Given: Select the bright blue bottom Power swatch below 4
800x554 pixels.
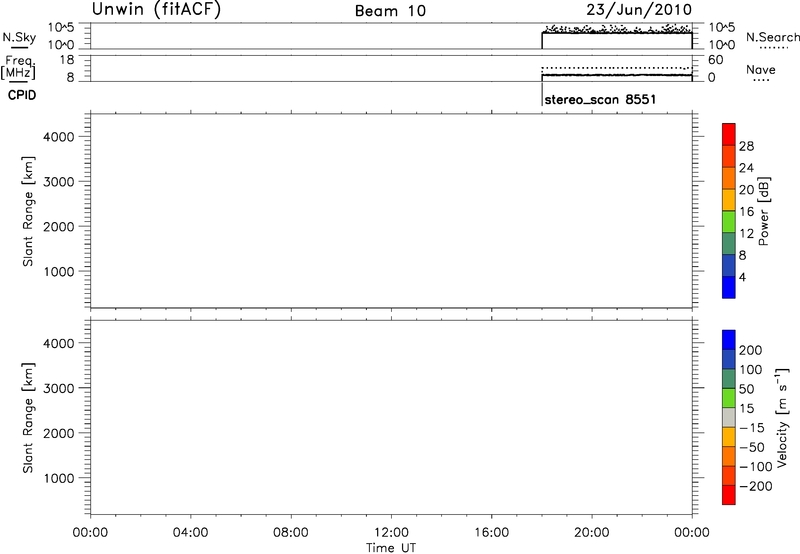Looking at the screenshot, I should pos(729,287).
